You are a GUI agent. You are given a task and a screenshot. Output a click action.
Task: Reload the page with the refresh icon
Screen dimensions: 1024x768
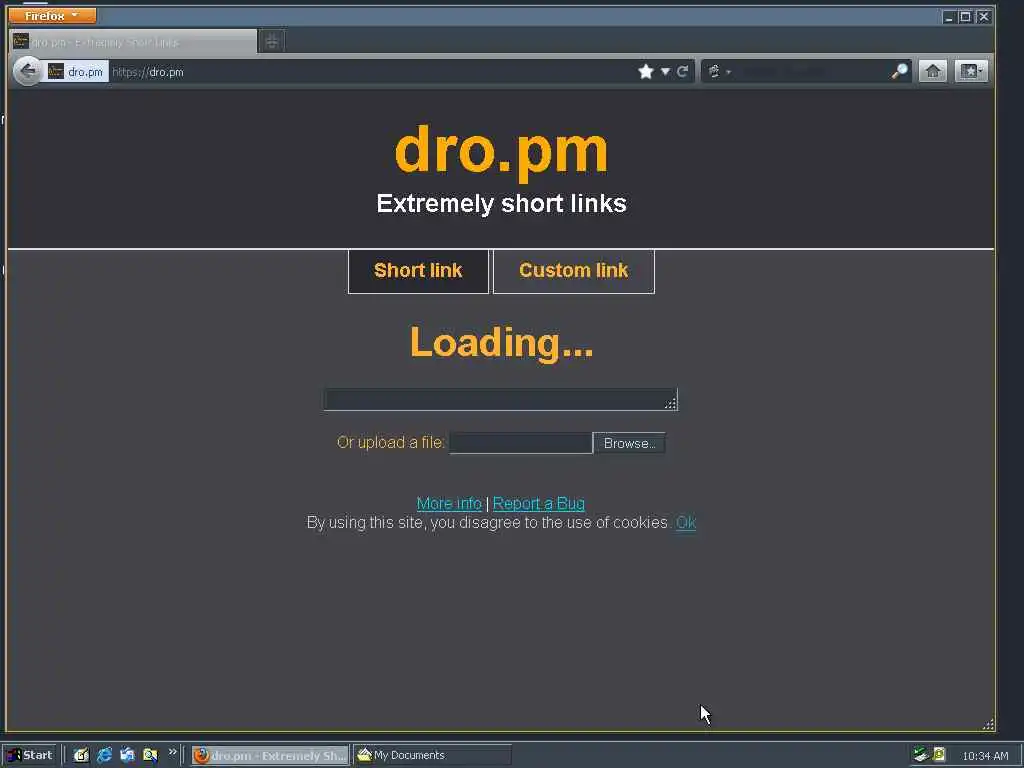click(682, 71)
